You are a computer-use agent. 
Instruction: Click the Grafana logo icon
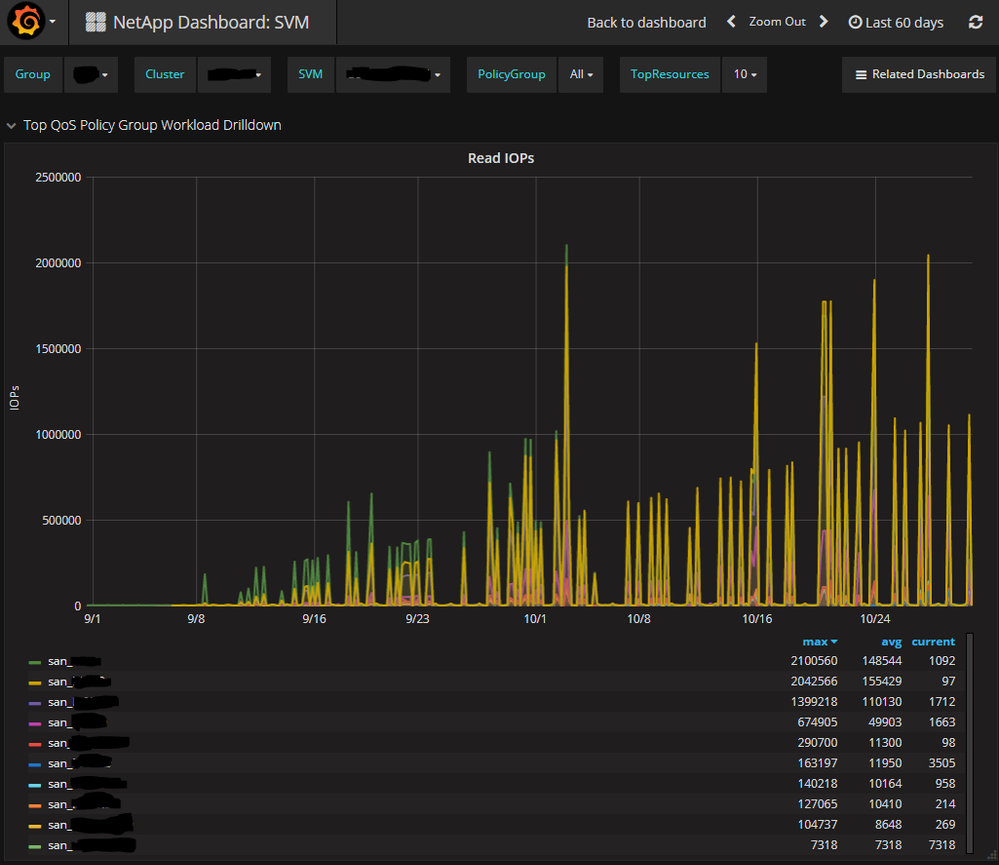tap(27, 21)
